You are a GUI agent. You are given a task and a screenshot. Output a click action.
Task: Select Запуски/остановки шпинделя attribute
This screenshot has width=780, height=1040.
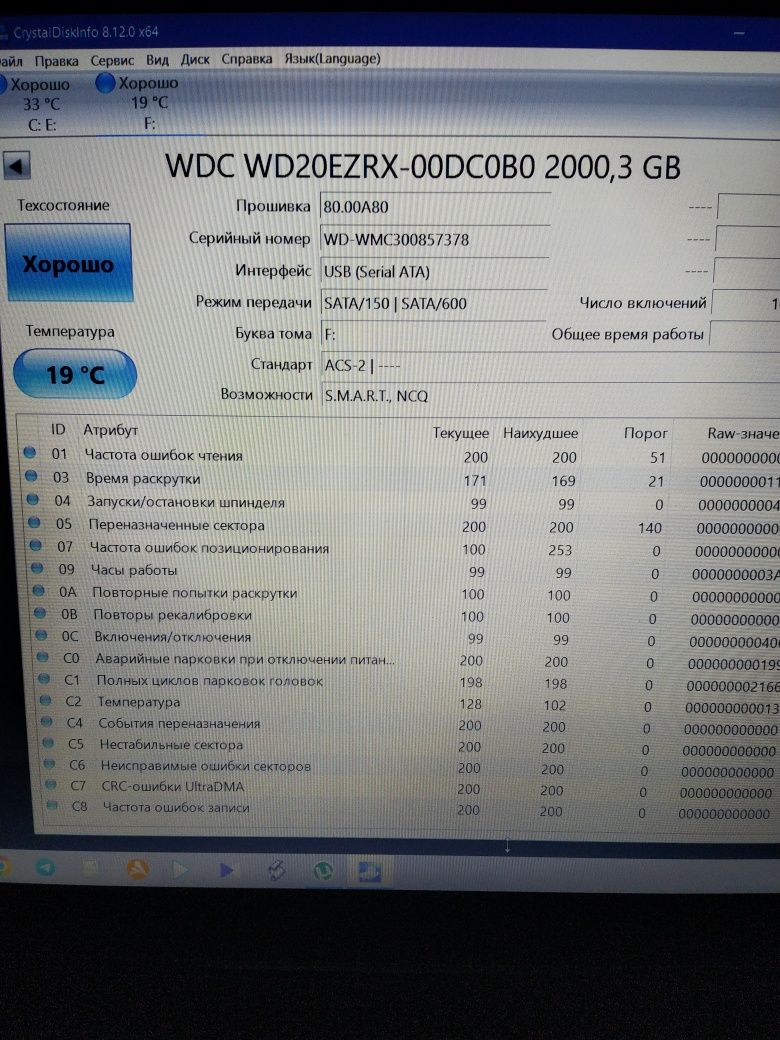[186, 502]
